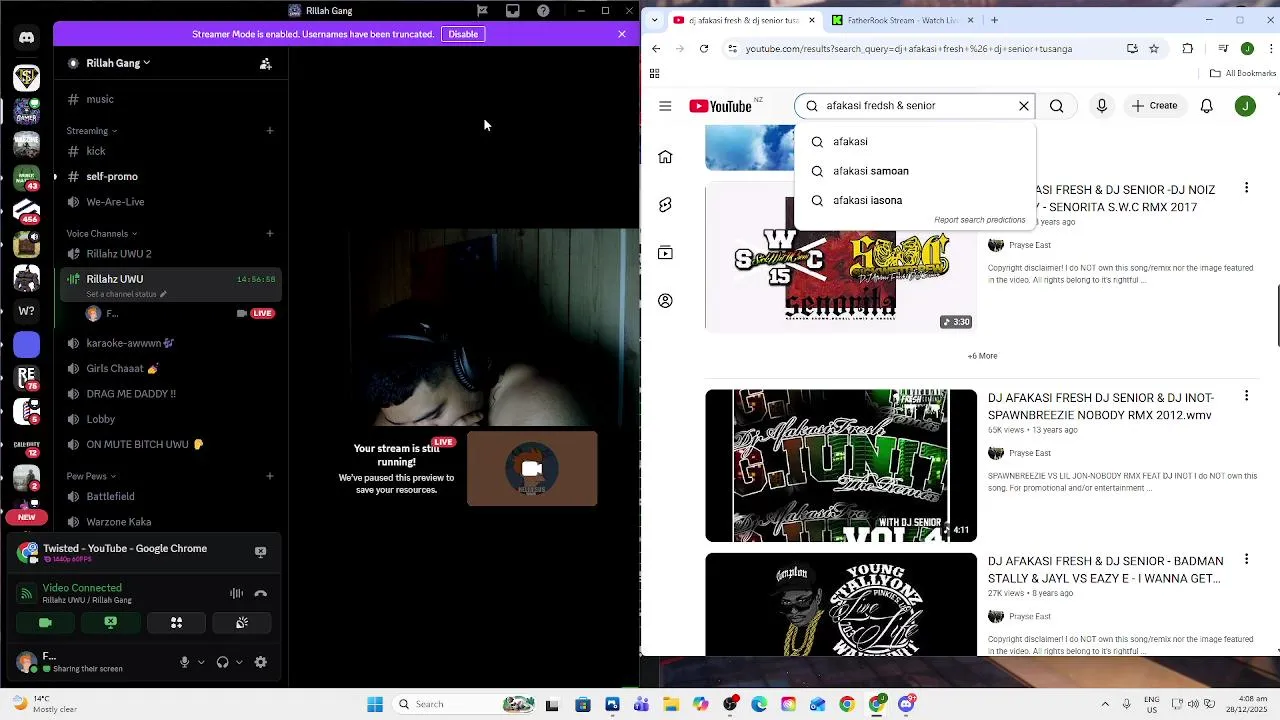1280x720 pixels.
Task: Open Discord from Windows taskbar
Action: [x=906, y=704]
